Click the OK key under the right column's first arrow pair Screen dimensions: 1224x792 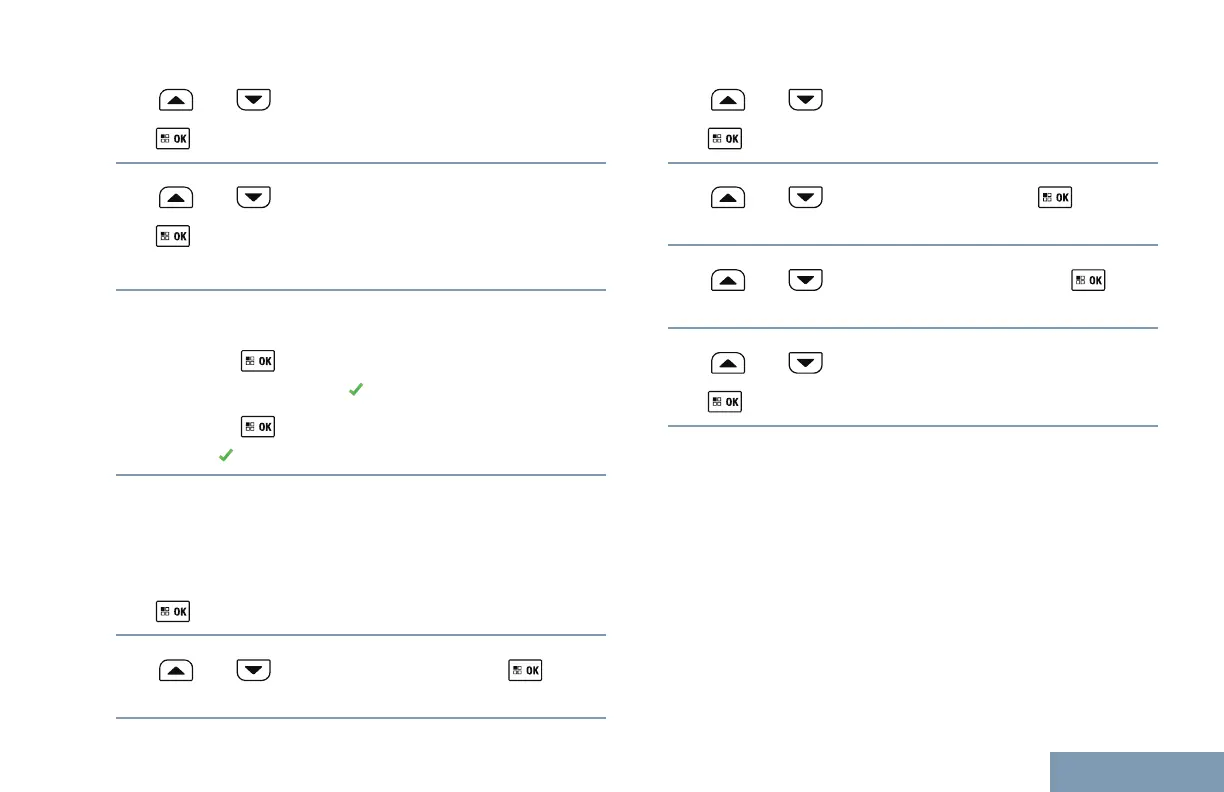pos(725,140)
